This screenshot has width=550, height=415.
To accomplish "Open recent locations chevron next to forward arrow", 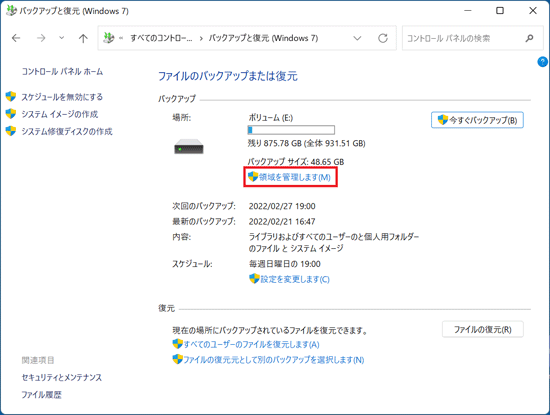I will coord(61,38).
